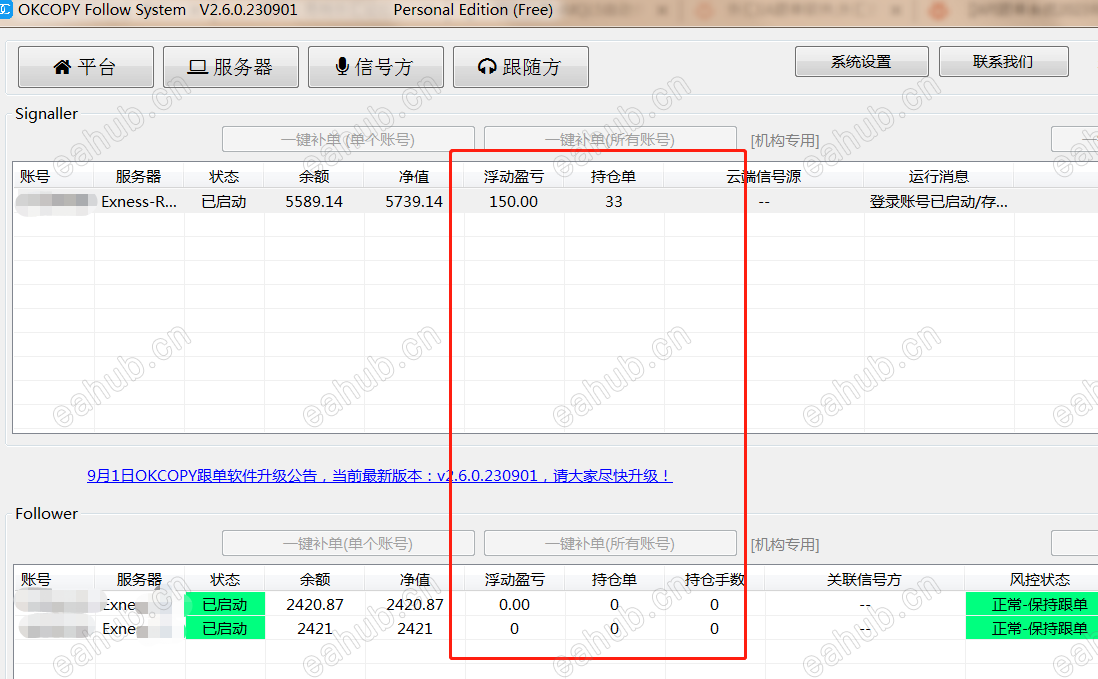
Task: Click 一键补单(单个账号) in the Signaller section
Action: click(x=347, y=138)
